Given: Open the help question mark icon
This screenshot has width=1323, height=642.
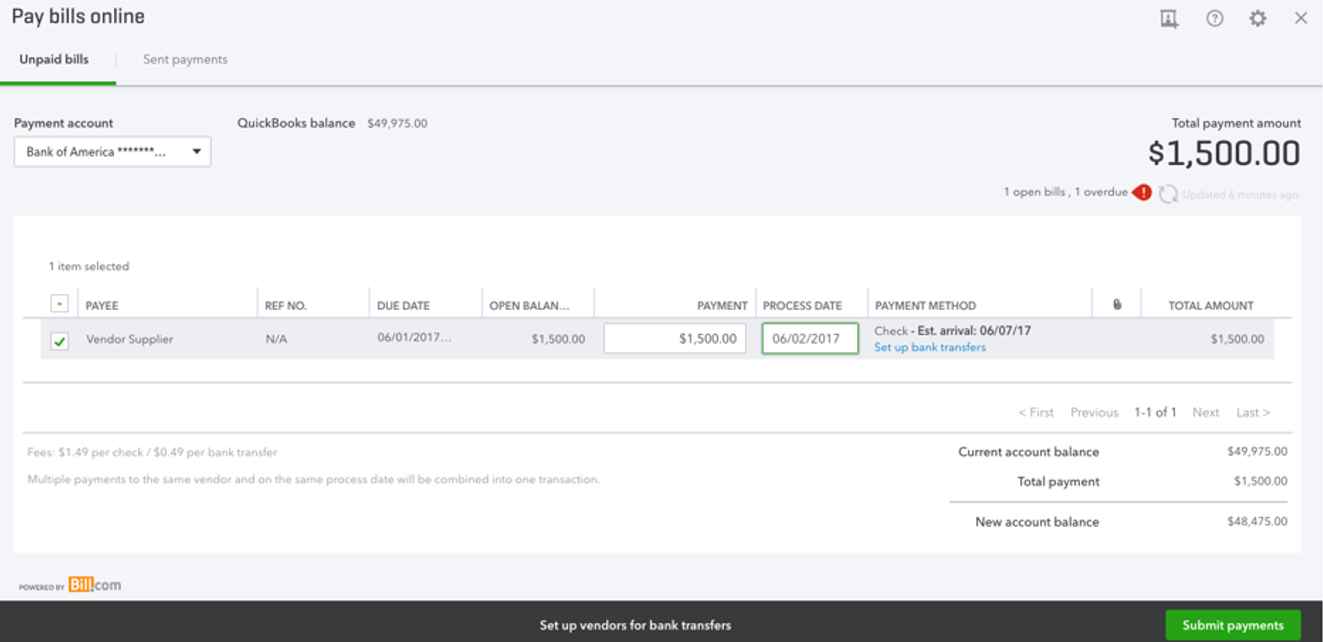Looking at the screenshot, I should tap(1214, 18).
